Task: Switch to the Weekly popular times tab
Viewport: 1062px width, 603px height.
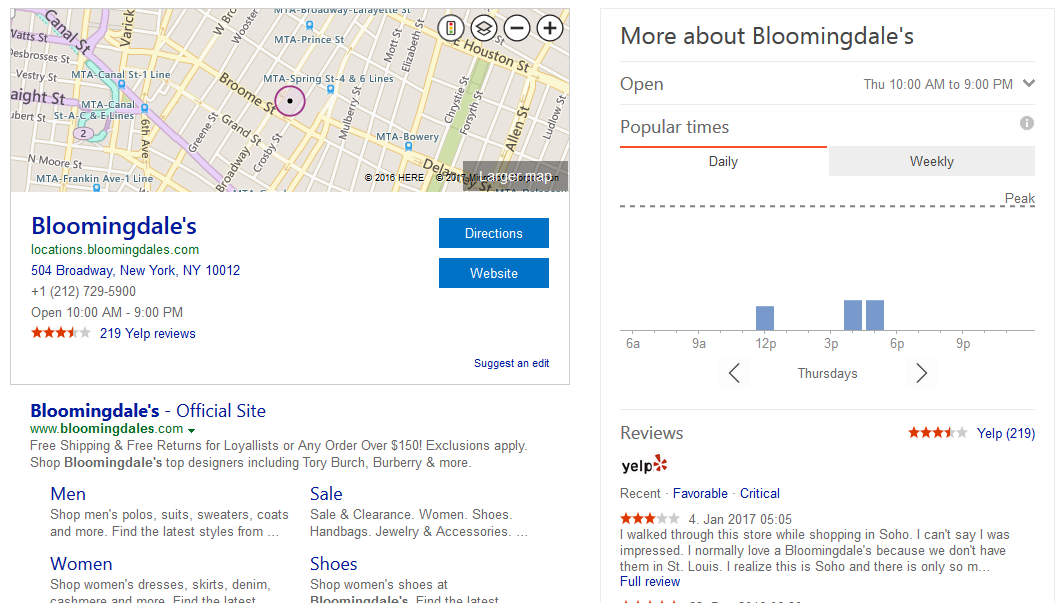Action: (931, 161)
